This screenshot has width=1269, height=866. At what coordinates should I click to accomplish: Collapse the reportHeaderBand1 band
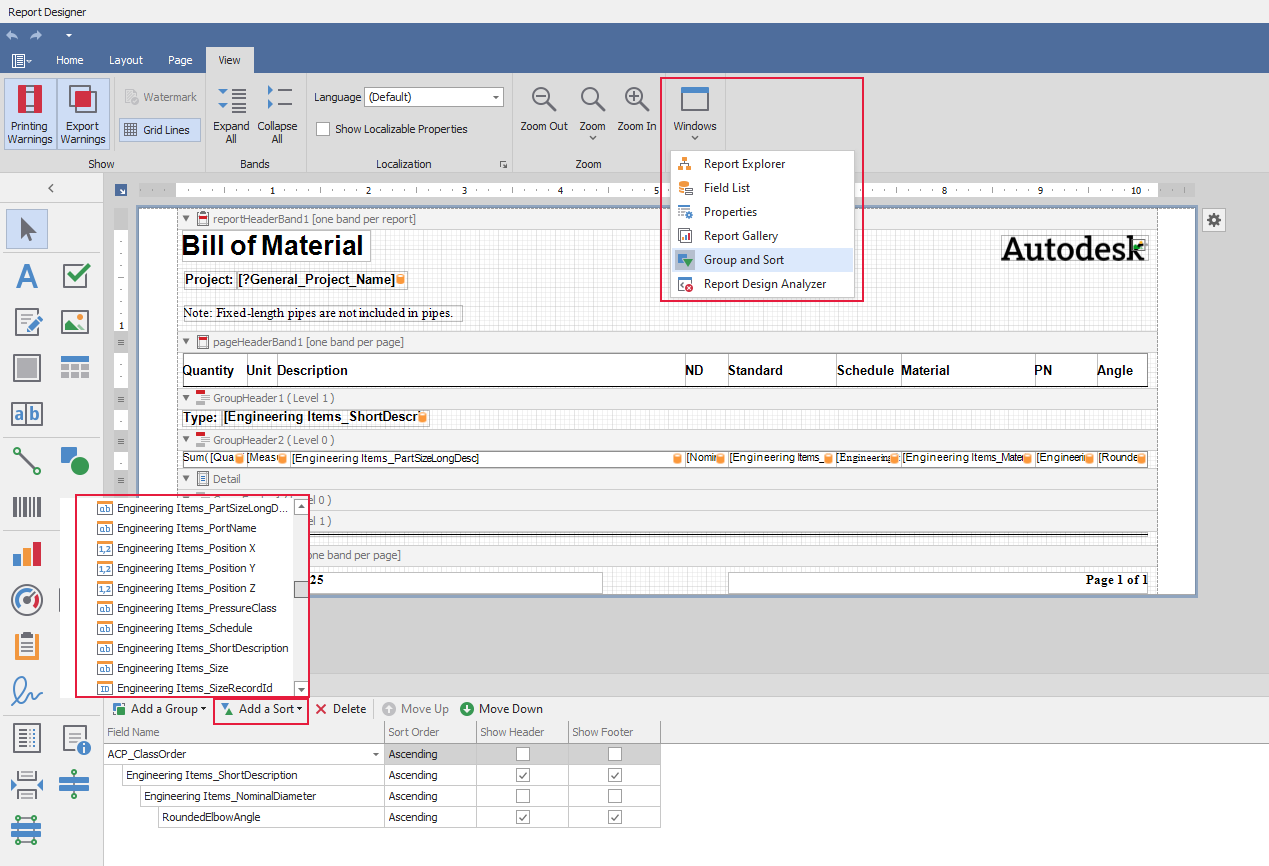[x=185, y=218]
